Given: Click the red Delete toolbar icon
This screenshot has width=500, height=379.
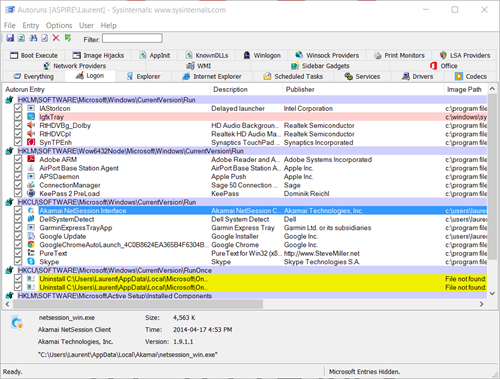Looking at the screenshot, I should [x=56, y=38].
